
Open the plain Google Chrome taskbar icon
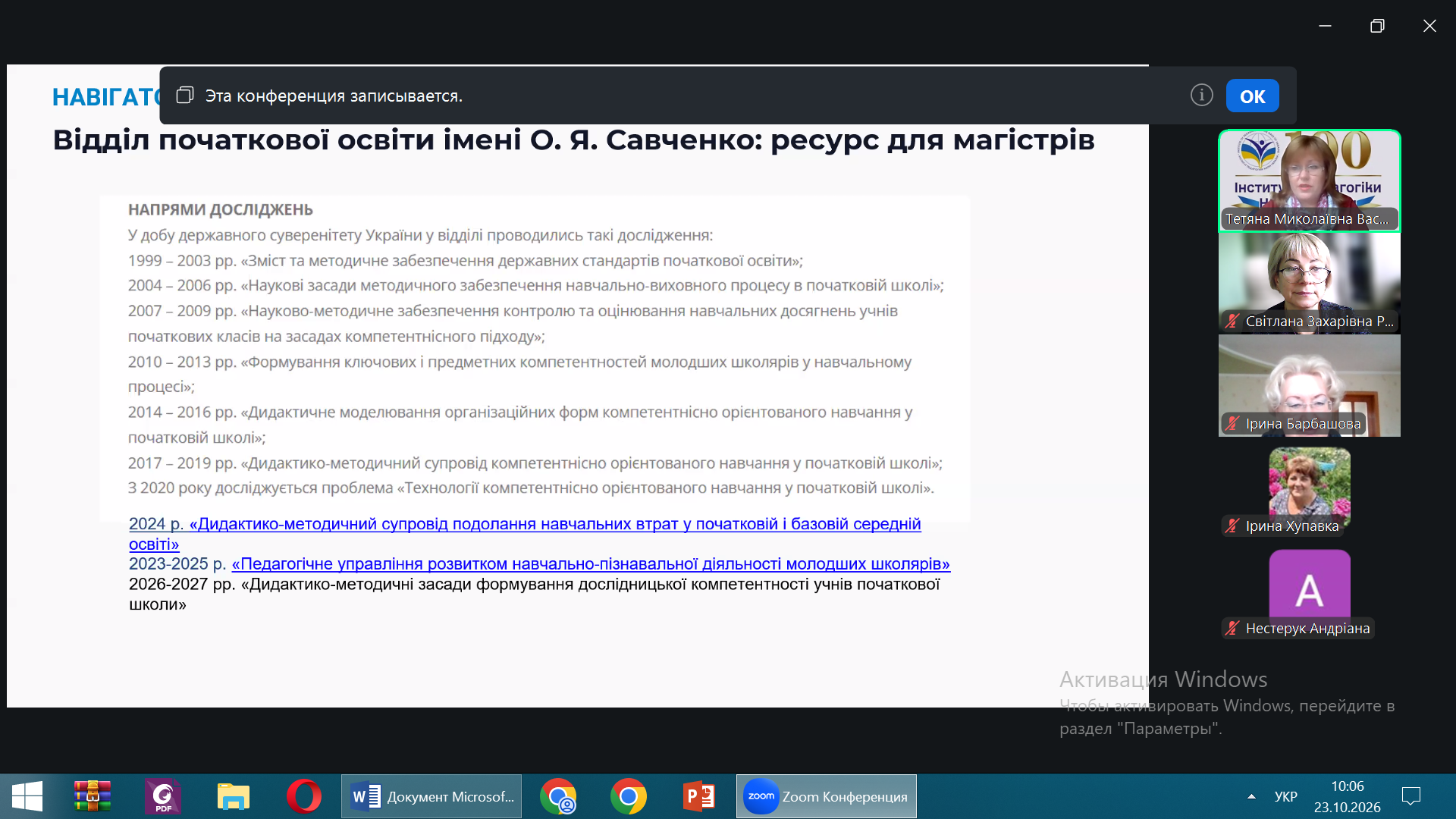(629, 797)
